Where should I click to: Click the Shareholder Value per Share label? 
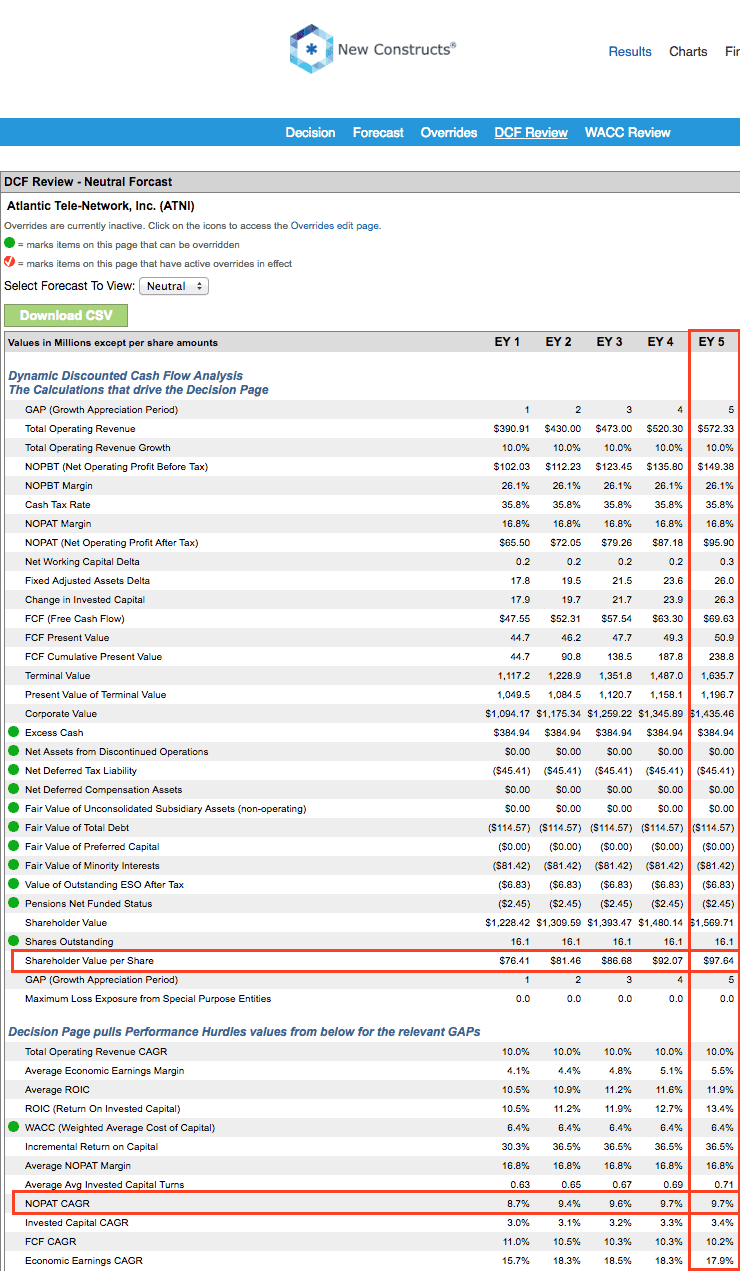[89, 960]
